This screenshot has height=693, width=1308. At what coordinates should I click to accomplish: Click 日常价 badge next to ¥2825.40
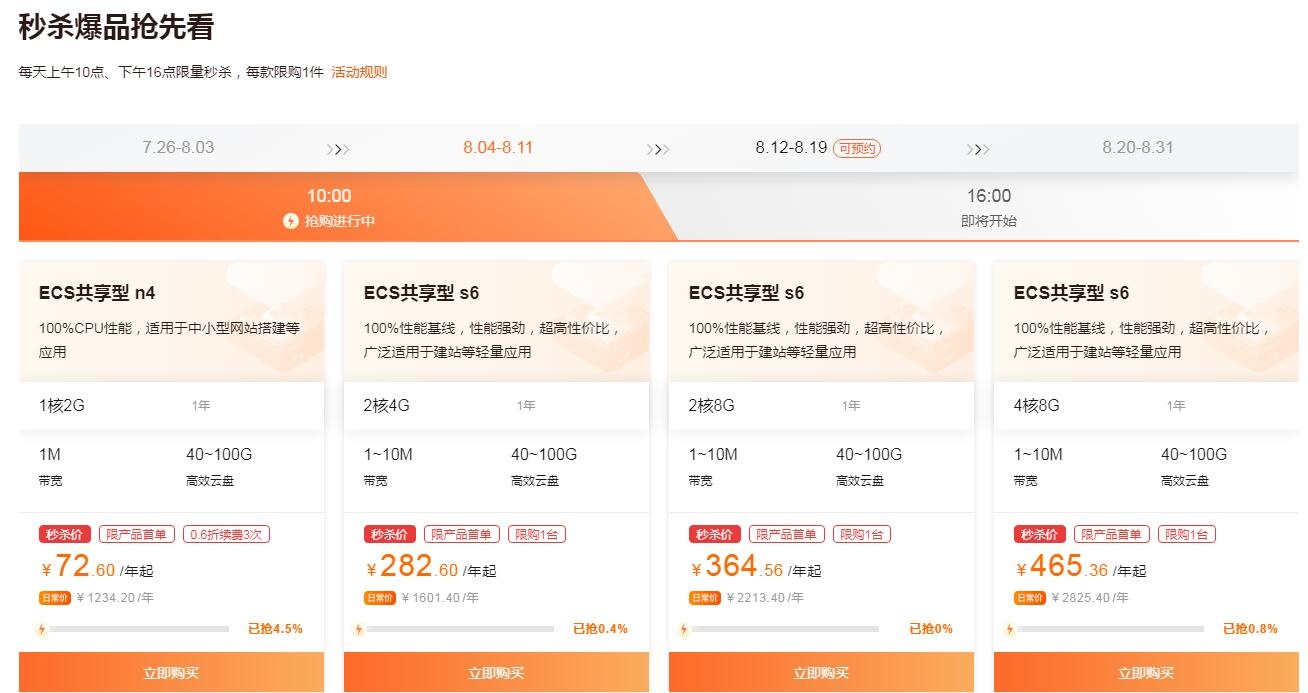pyautogui.click(x=1030, y=598)
